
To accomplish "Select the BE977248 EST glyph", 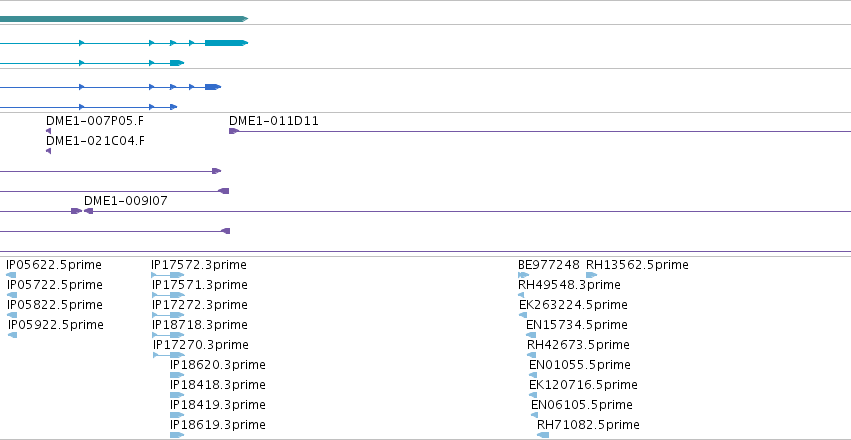I will pos(523,275).
